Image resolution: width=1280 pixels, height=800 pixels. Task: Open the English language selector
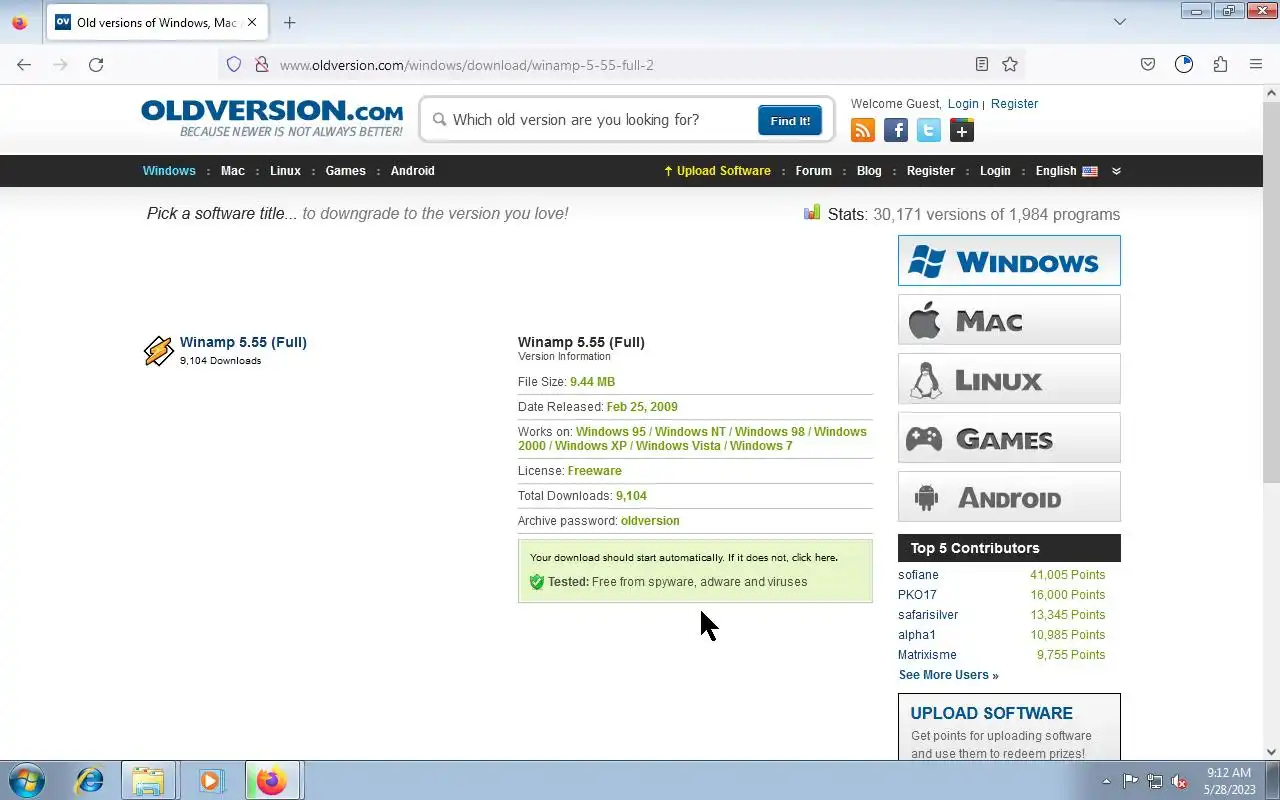click(x=1066, y=171)
